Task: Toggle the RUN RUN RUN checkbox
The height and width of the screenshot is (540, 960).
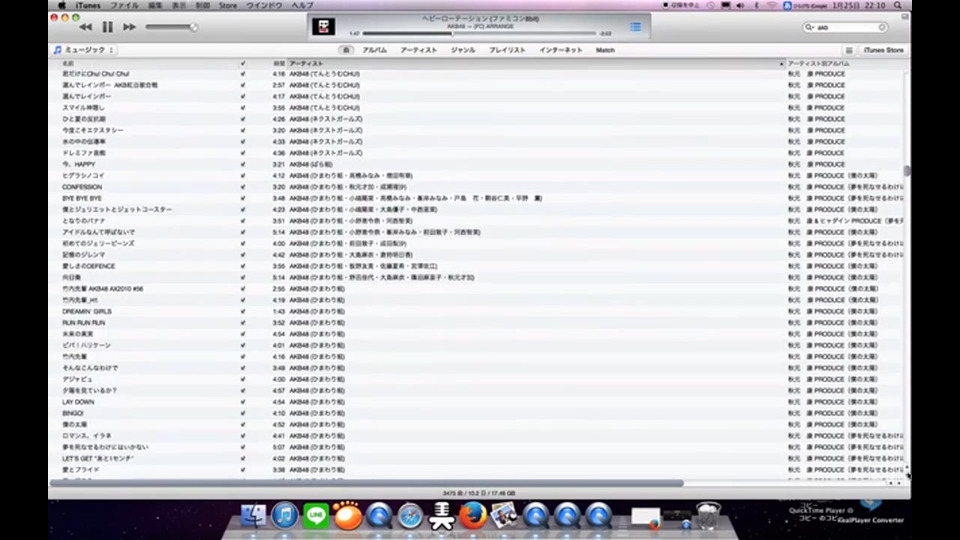Action: point(243,323)
